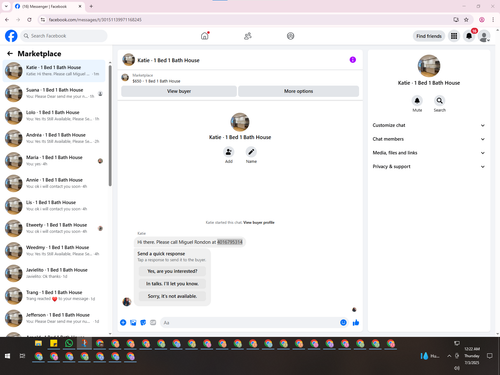This screenshot has height=375, width=500.
Task: Open Facebook home via the logo
Action: click(11, 36)
